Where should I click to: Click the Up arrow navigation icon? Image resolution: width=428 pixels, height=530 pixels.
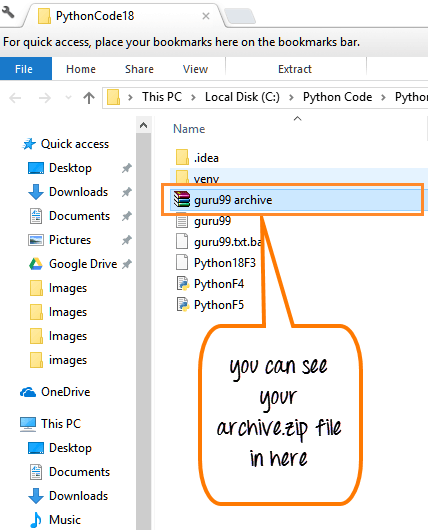pyautogui.click(x=89, y=98)
